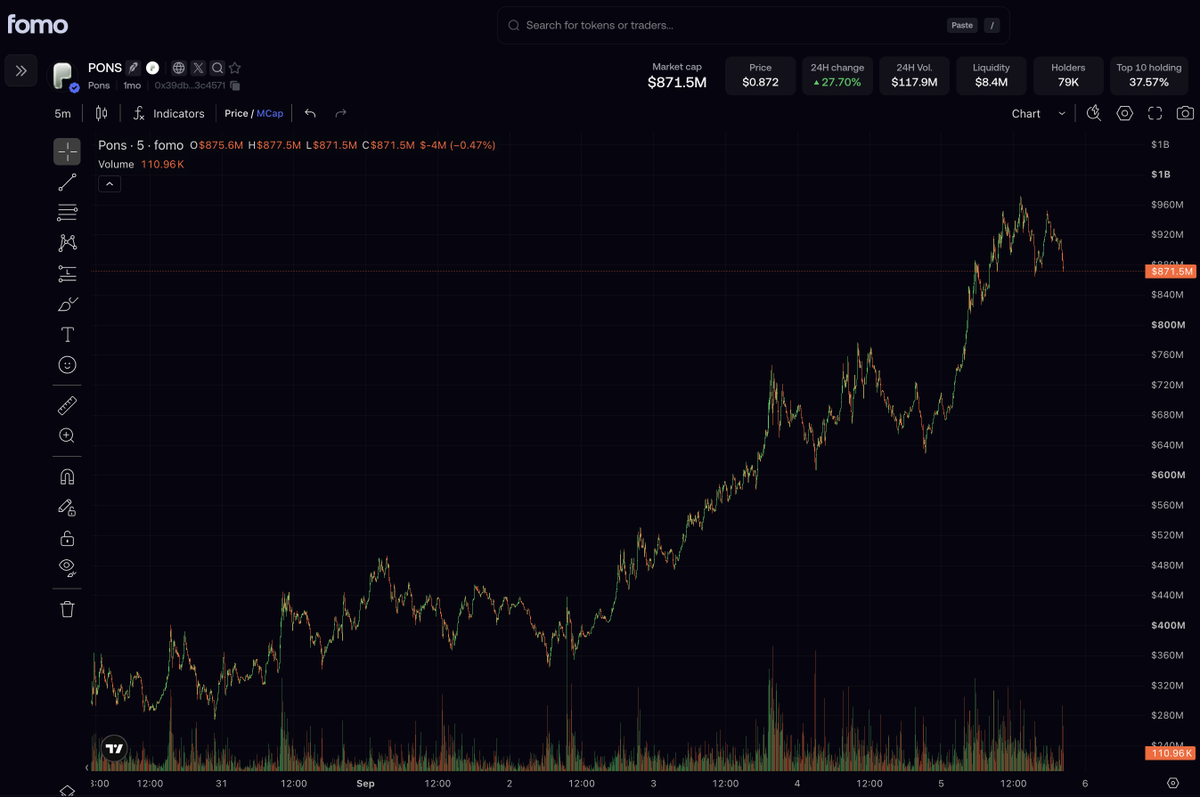Open the Chart view dropdown
Screen dimensions: 1200x797
pos(1039,114)
